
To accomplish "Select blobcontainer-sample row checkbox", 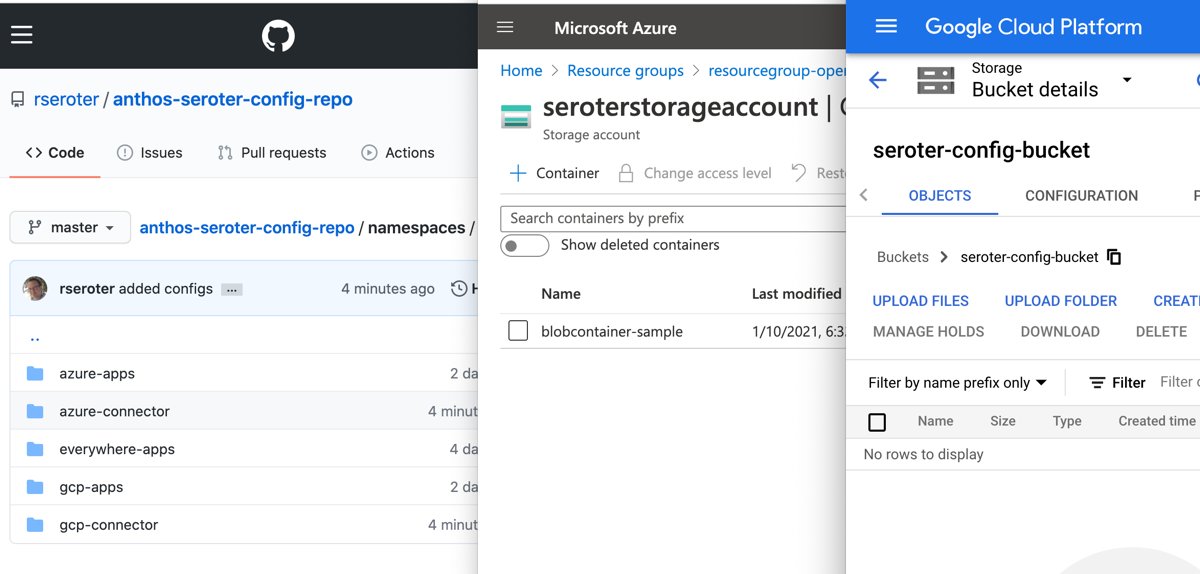I will (x=518, y=331).
